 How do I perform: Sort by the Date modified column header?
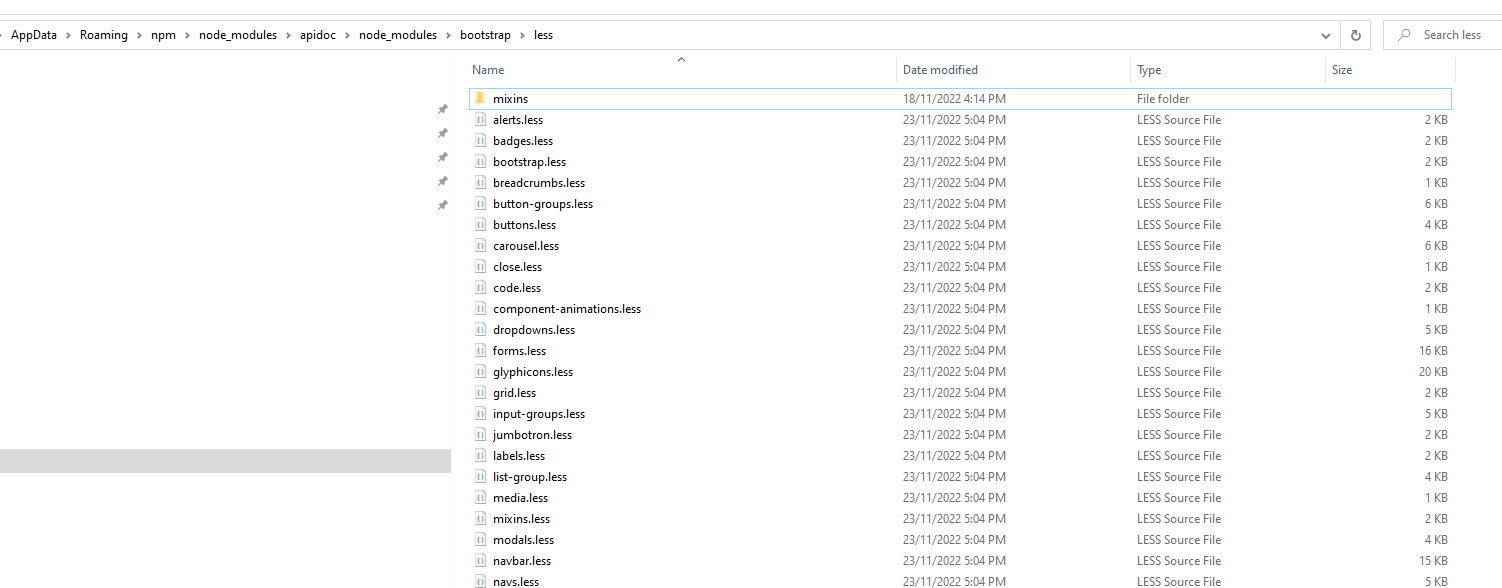pyautogui.click(x=940, y=70)
